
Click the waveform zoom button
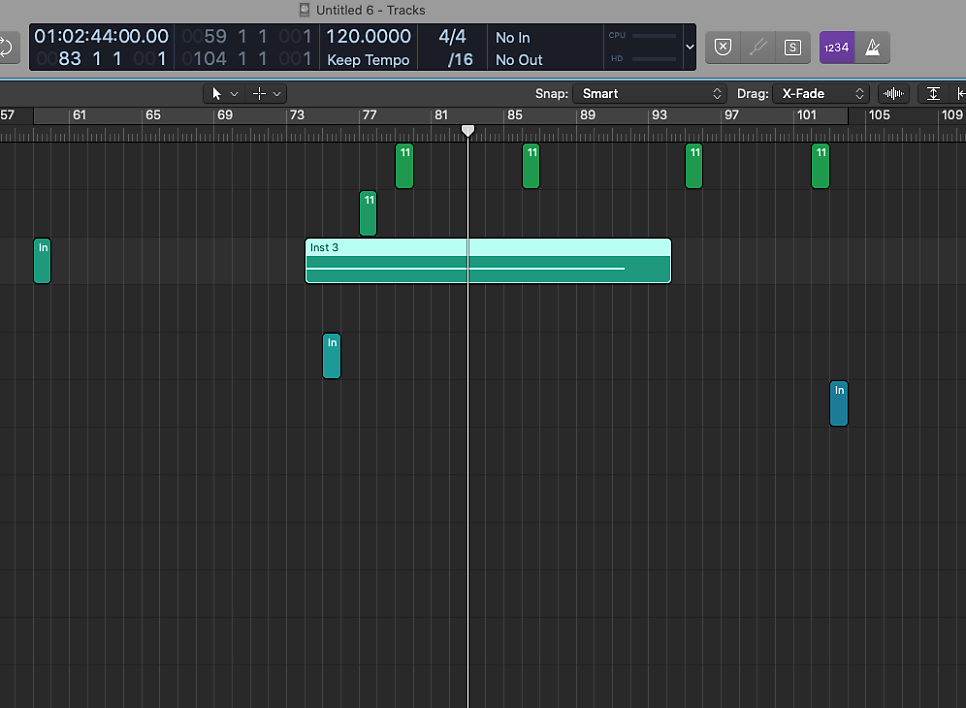893,94
